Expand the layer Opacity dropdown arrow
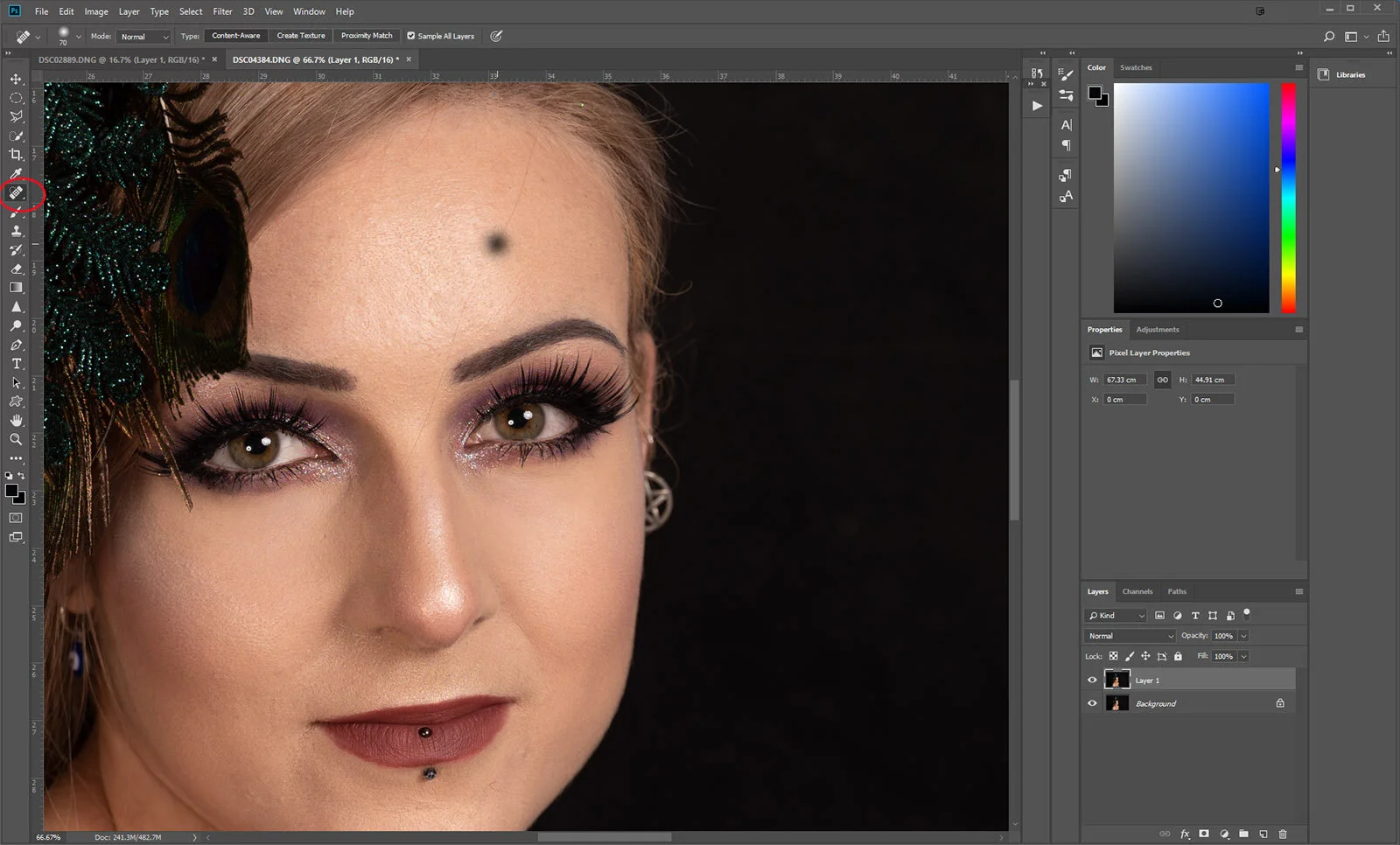This screenshot has height=845, width=1400. click(1243, 636)
